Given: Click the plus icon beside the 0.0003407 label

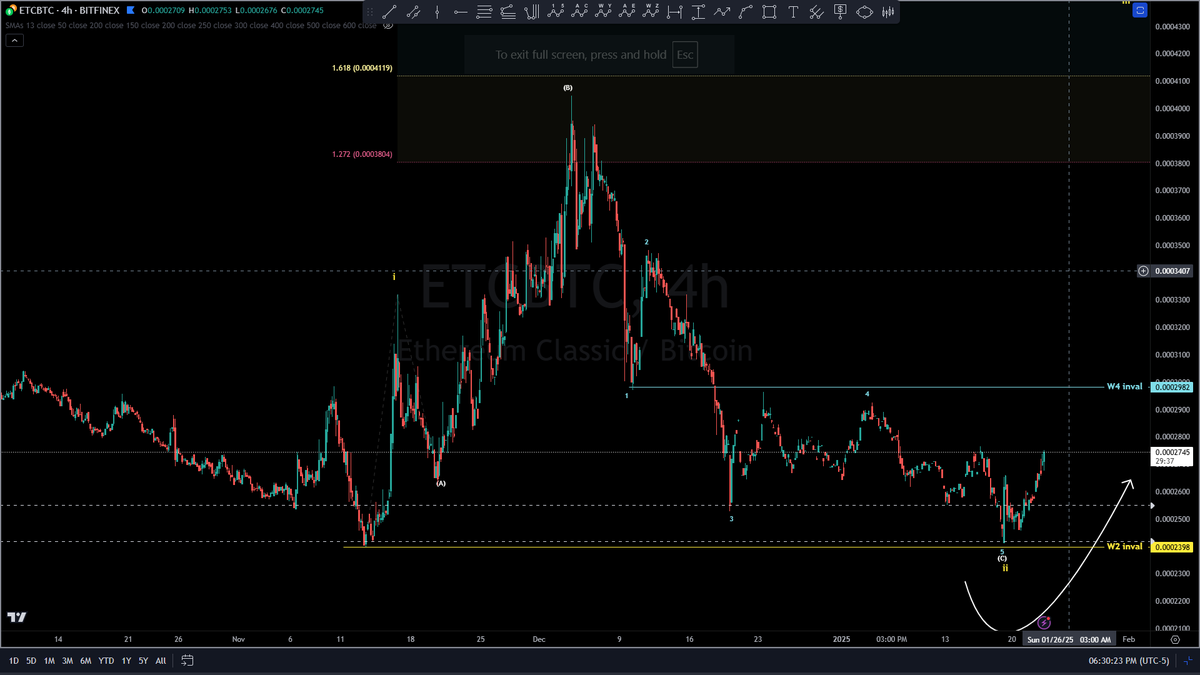Looking at the screenshot, I should tap(1143, 271).
